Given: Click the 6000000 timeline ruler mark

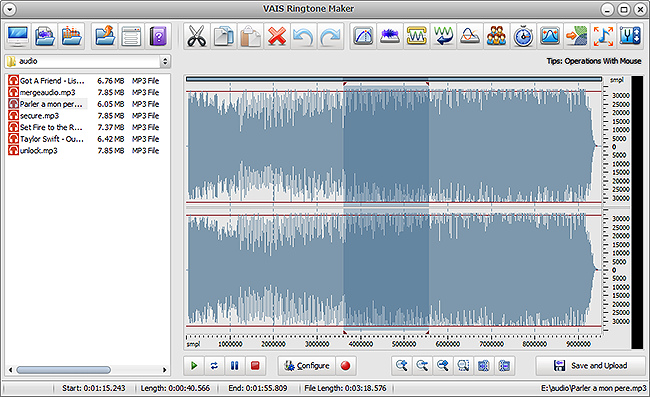Looking at the screenshot, I should coord(448,344).
